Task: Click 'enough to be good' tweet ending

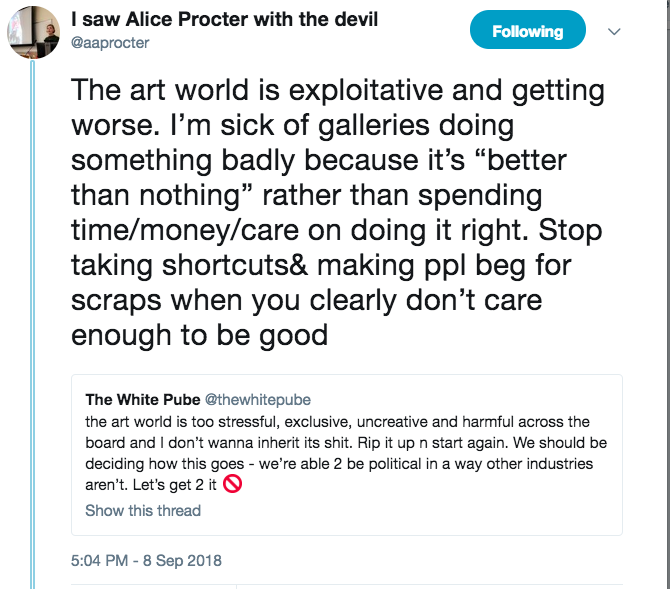Action: point(199,335)
